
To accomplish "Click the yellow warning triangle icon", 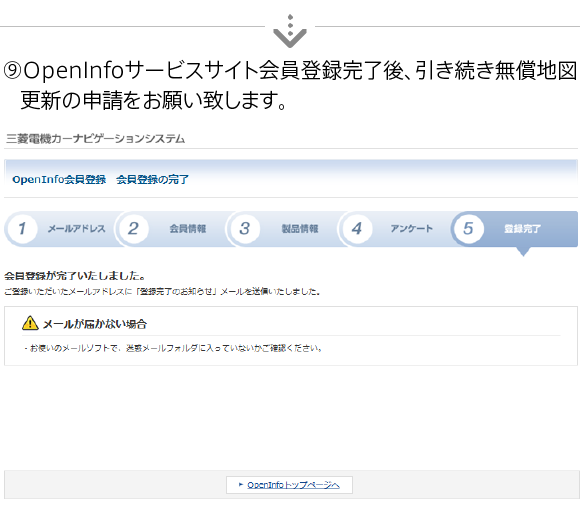I will [x=30, y=323].
